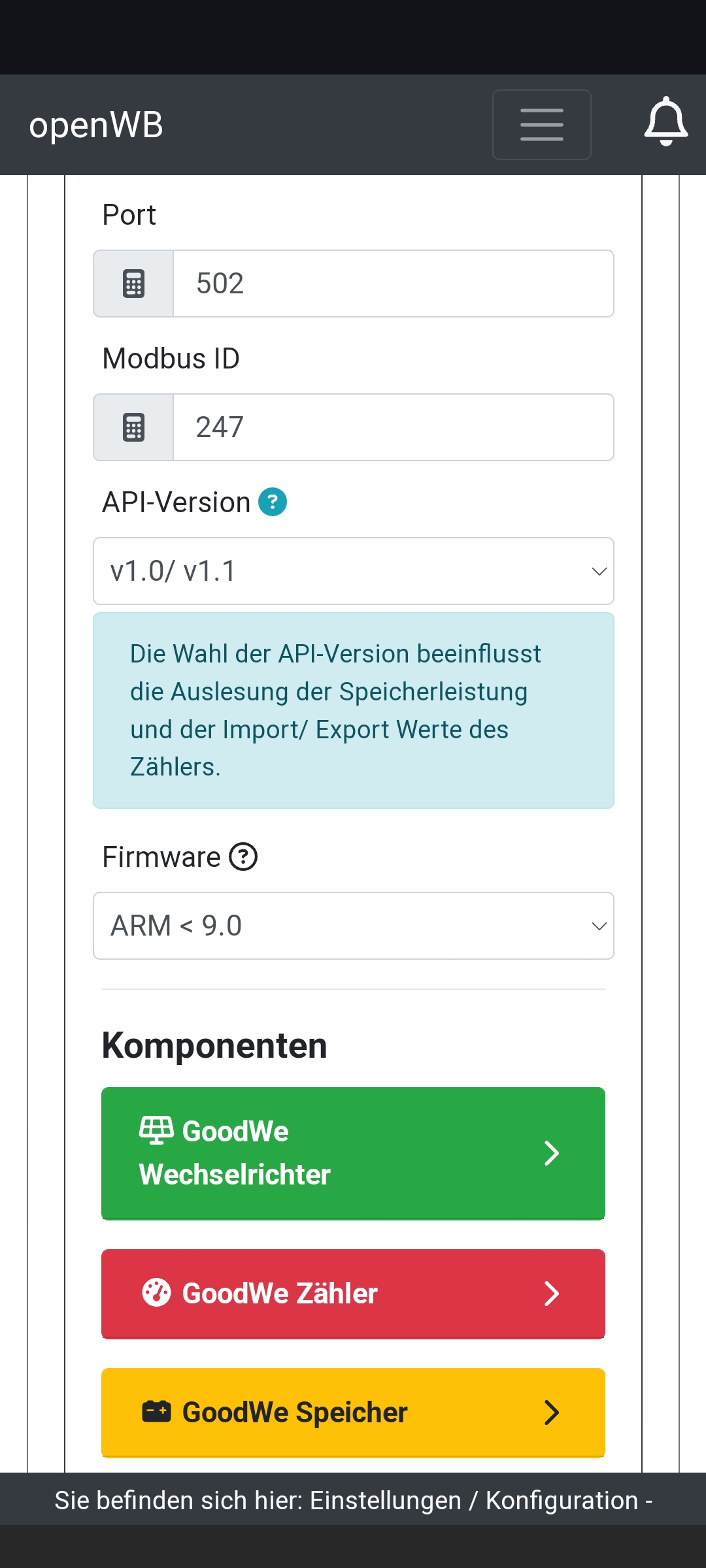The image size is (706, 1568).
Task: Focus the Modbus ID input field
Action: [393, 427]
